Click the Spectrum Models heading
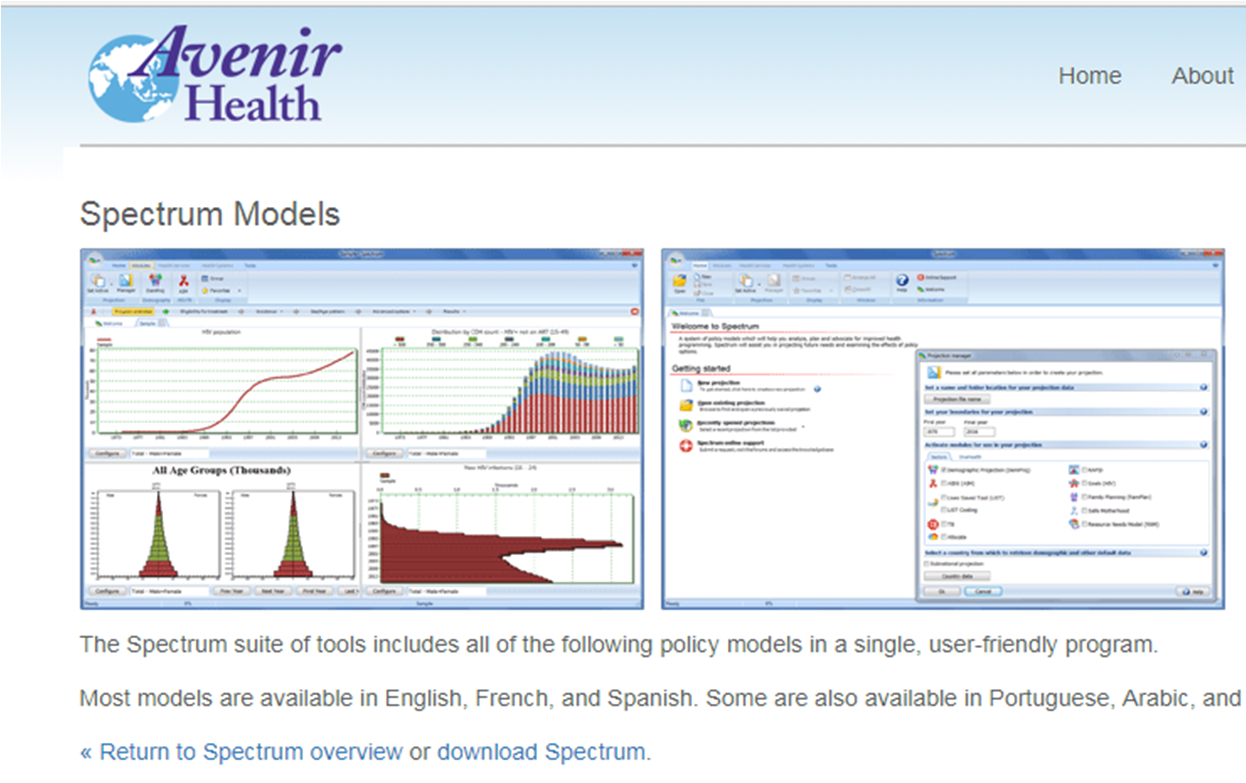 coord(210,214)
